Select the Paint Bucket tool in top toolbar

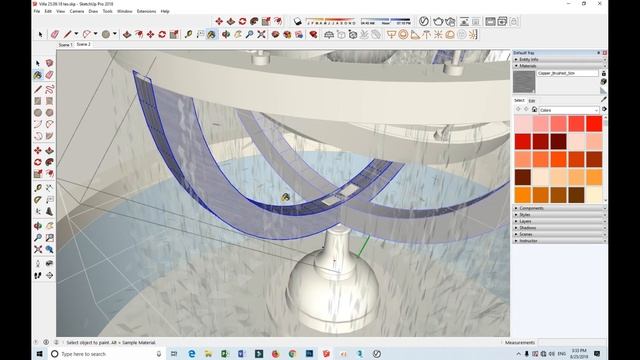(211, 35)
